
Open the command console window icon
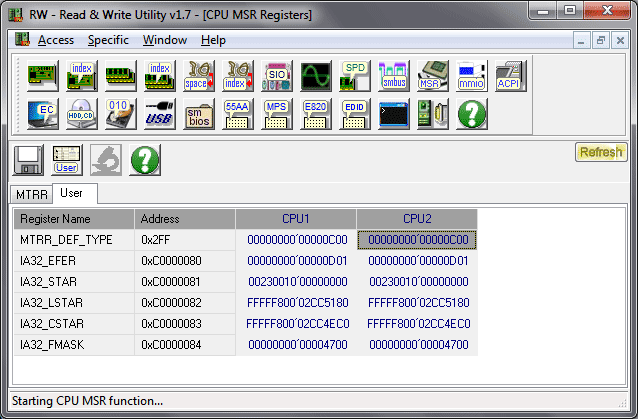click(x=394, y=114)
